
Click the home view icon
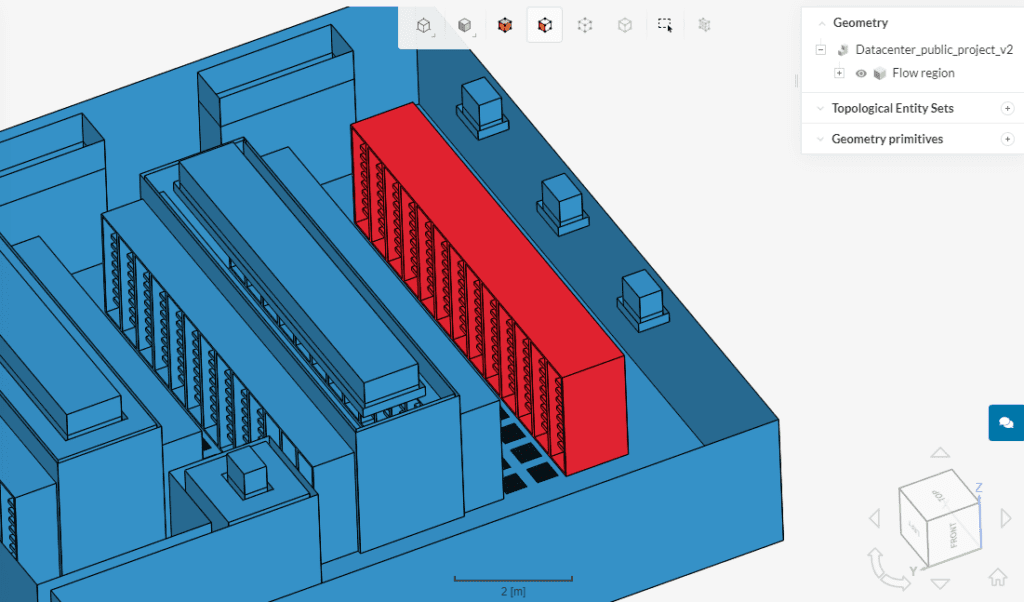tap(998, 577)
